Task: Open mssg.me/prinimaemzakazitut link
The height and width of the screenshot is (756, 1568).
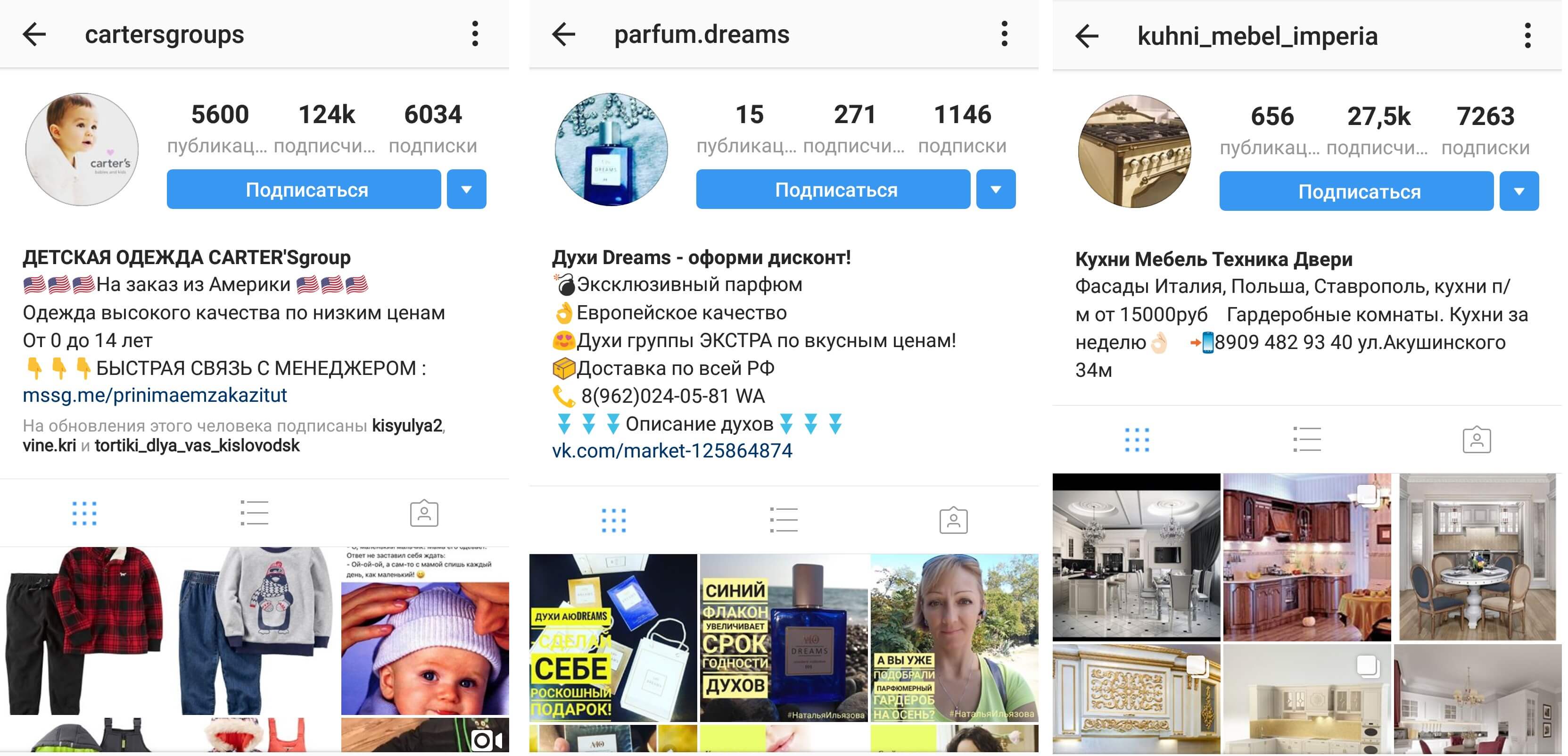Action: click(x=155, y=395)
